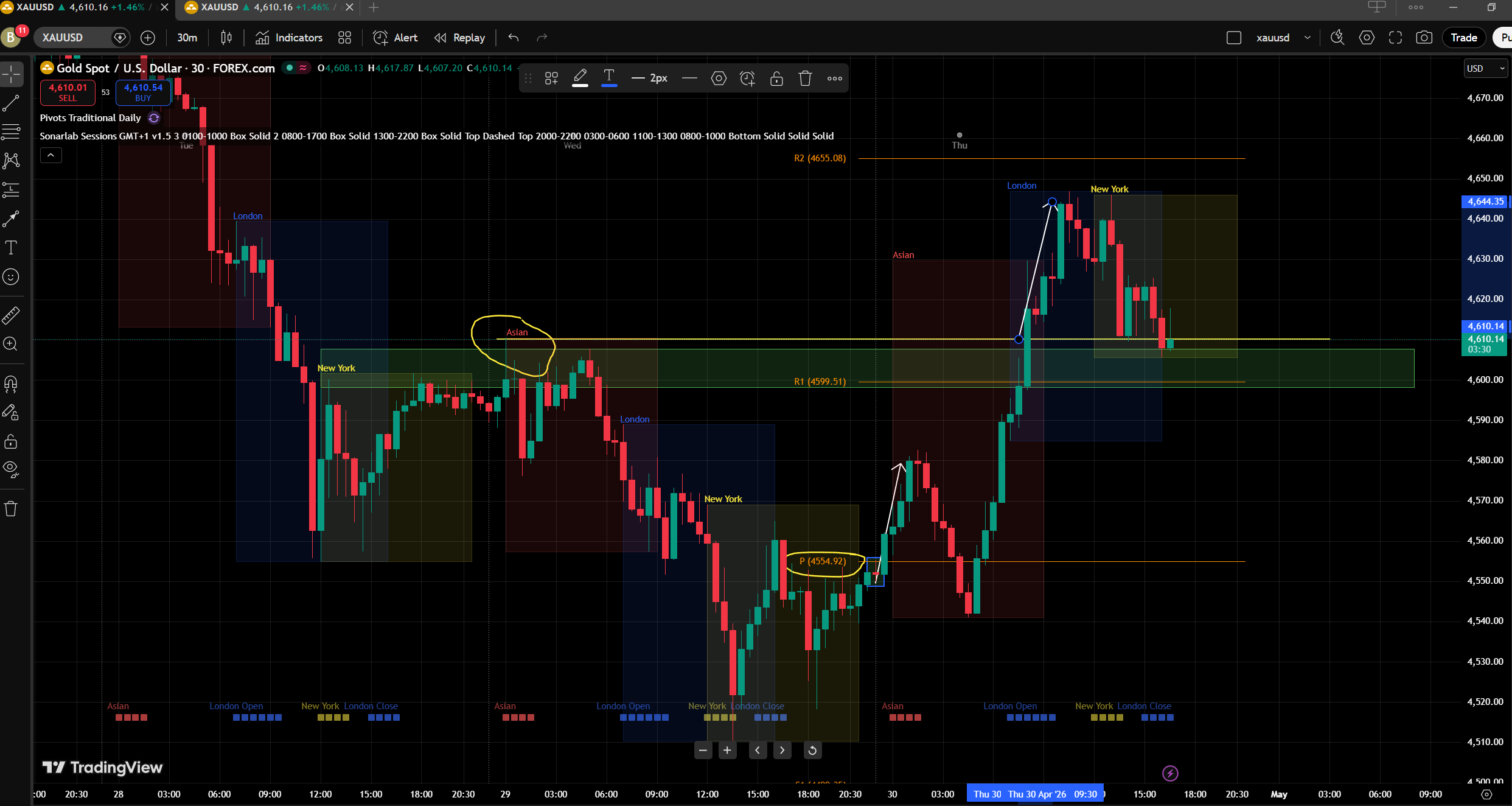Select the Text tool in left sidebar
This screenshot has width=1512, height=806.
pyautogui.click(x=11, y=248)
